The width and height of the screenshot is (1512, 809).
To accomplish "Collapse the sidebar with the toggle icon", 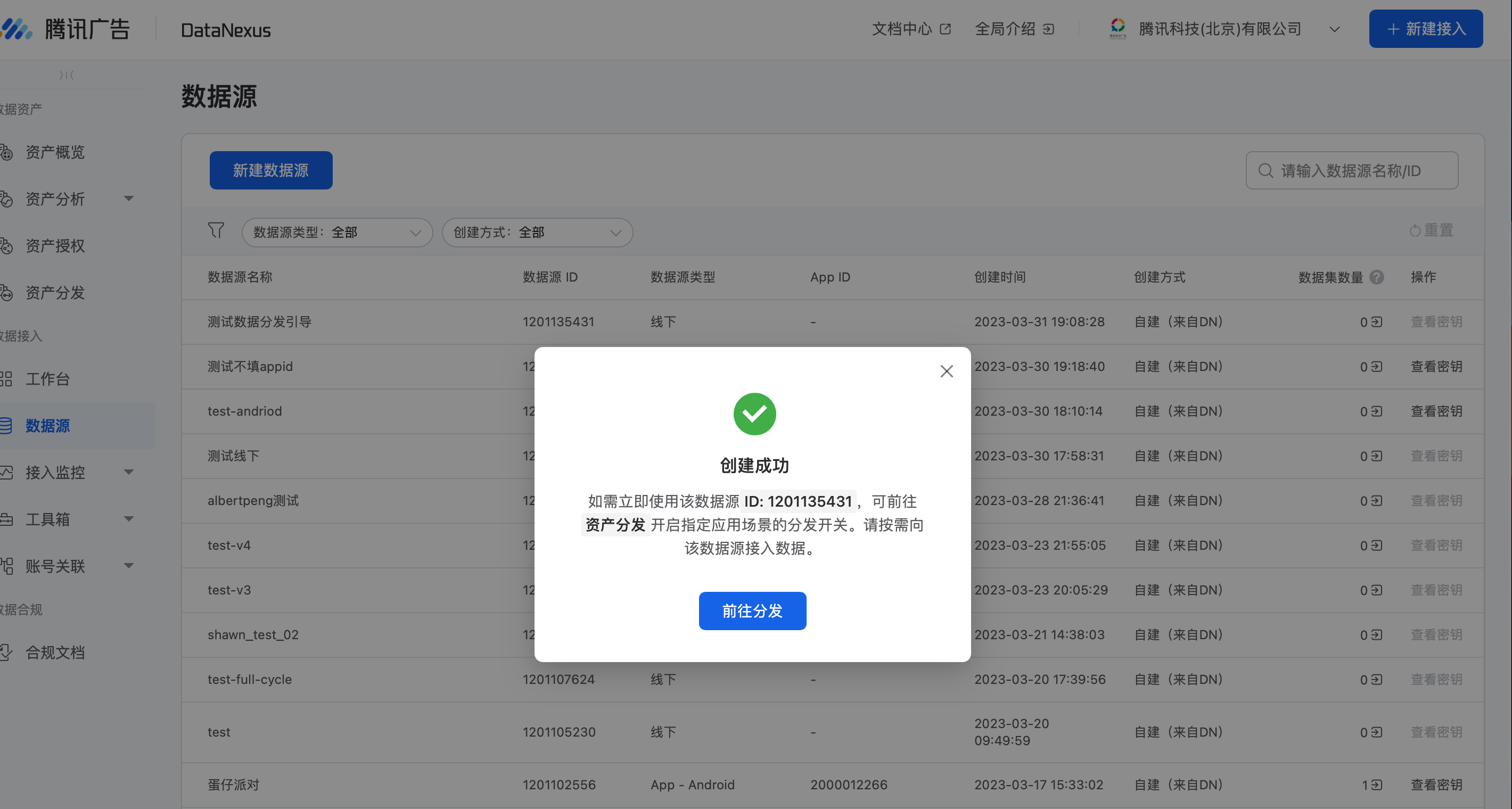I will [x=67, y=75].
